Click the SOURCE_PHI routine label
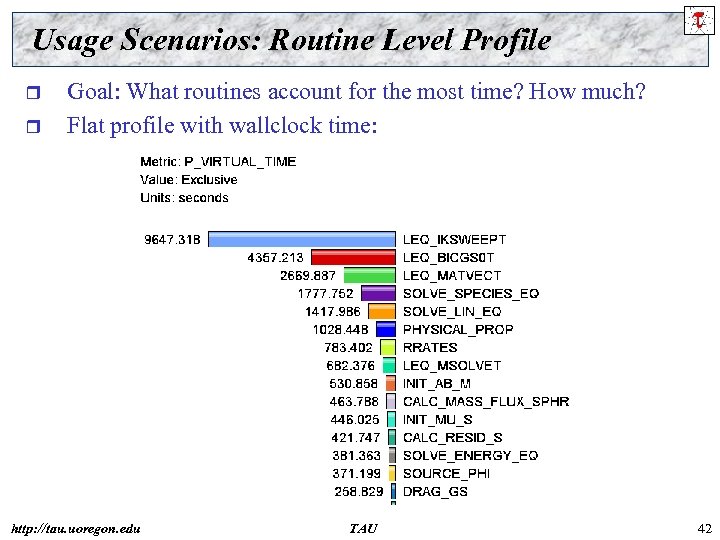The image size is (720, 540). (x=446, y=473)
